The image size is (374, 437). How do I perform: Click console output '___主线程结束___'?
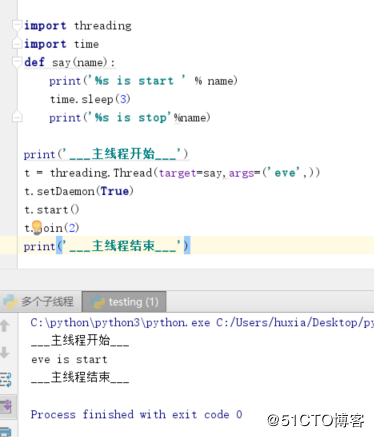(x=80, y=378)
